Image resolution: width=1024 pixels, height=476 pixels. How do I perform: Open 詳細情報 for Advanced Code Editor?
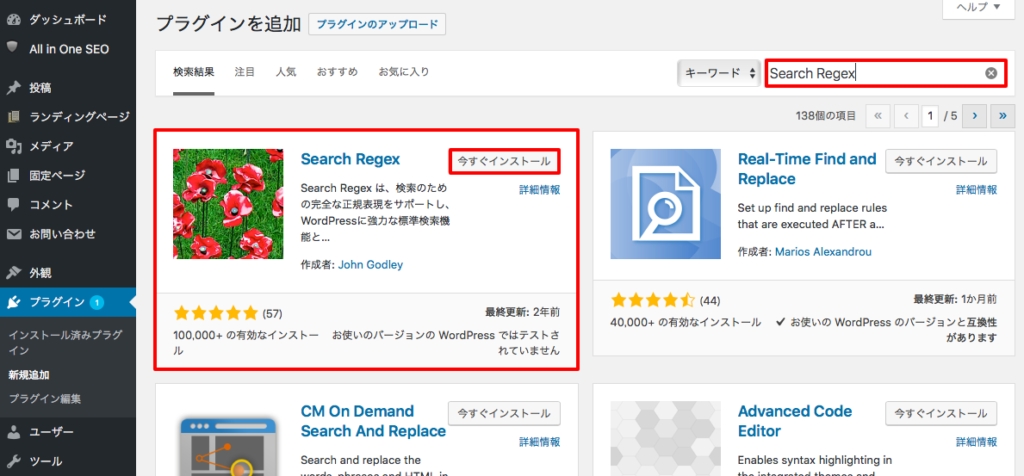coord(977,442)
